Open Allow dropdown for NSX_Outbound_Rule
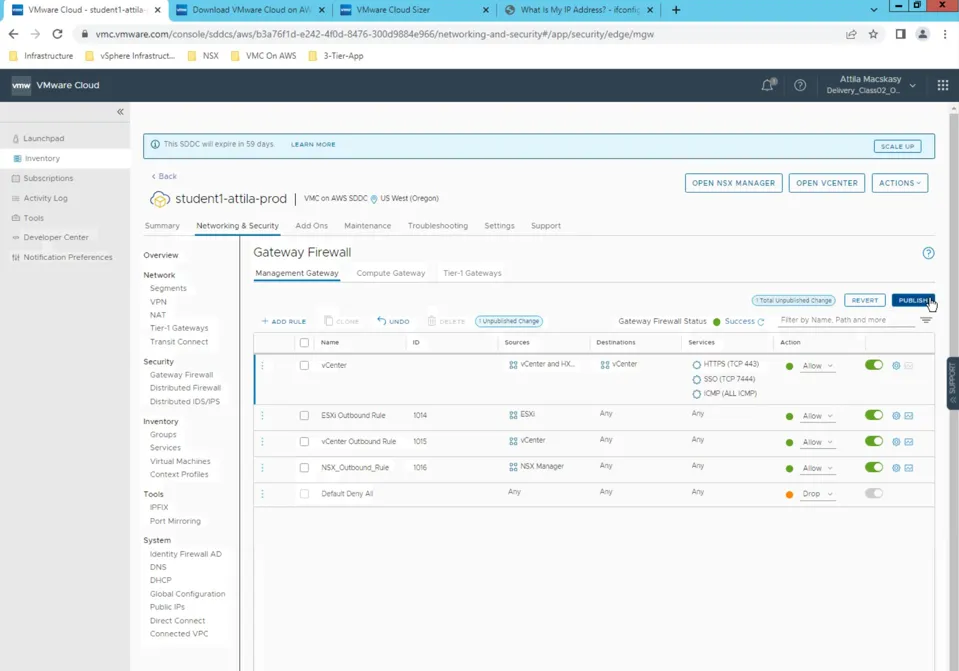The image size is (959, 671). (x=817, y=469)
